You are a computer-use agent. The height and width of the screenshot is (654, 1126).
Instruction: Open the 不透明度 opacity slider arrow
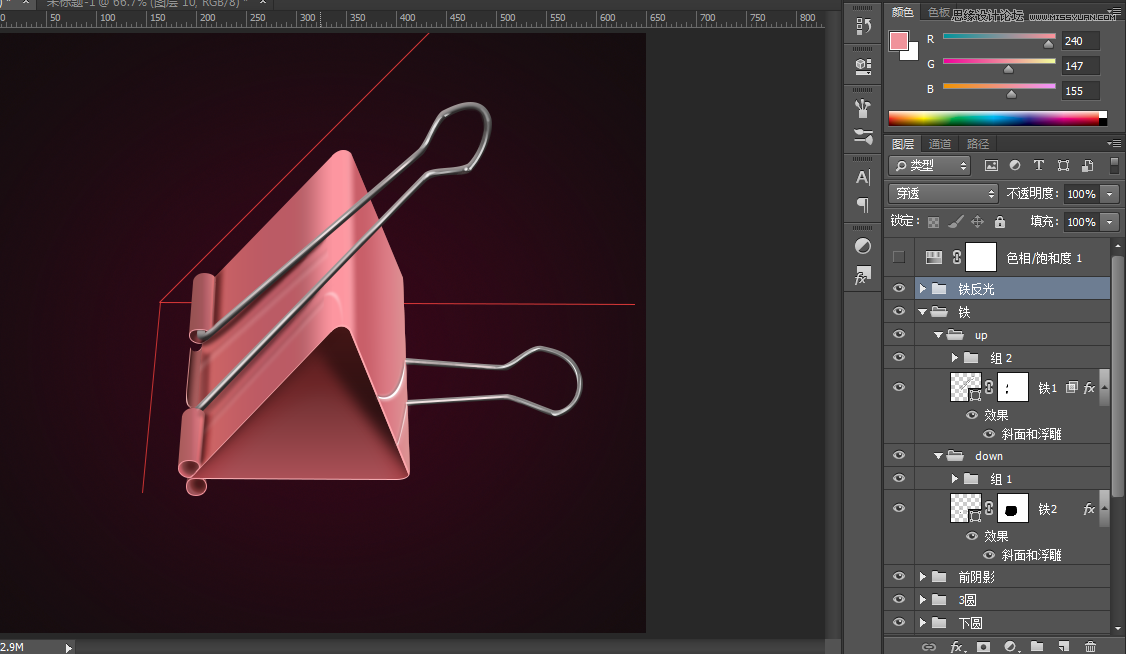coord(1110,194)
